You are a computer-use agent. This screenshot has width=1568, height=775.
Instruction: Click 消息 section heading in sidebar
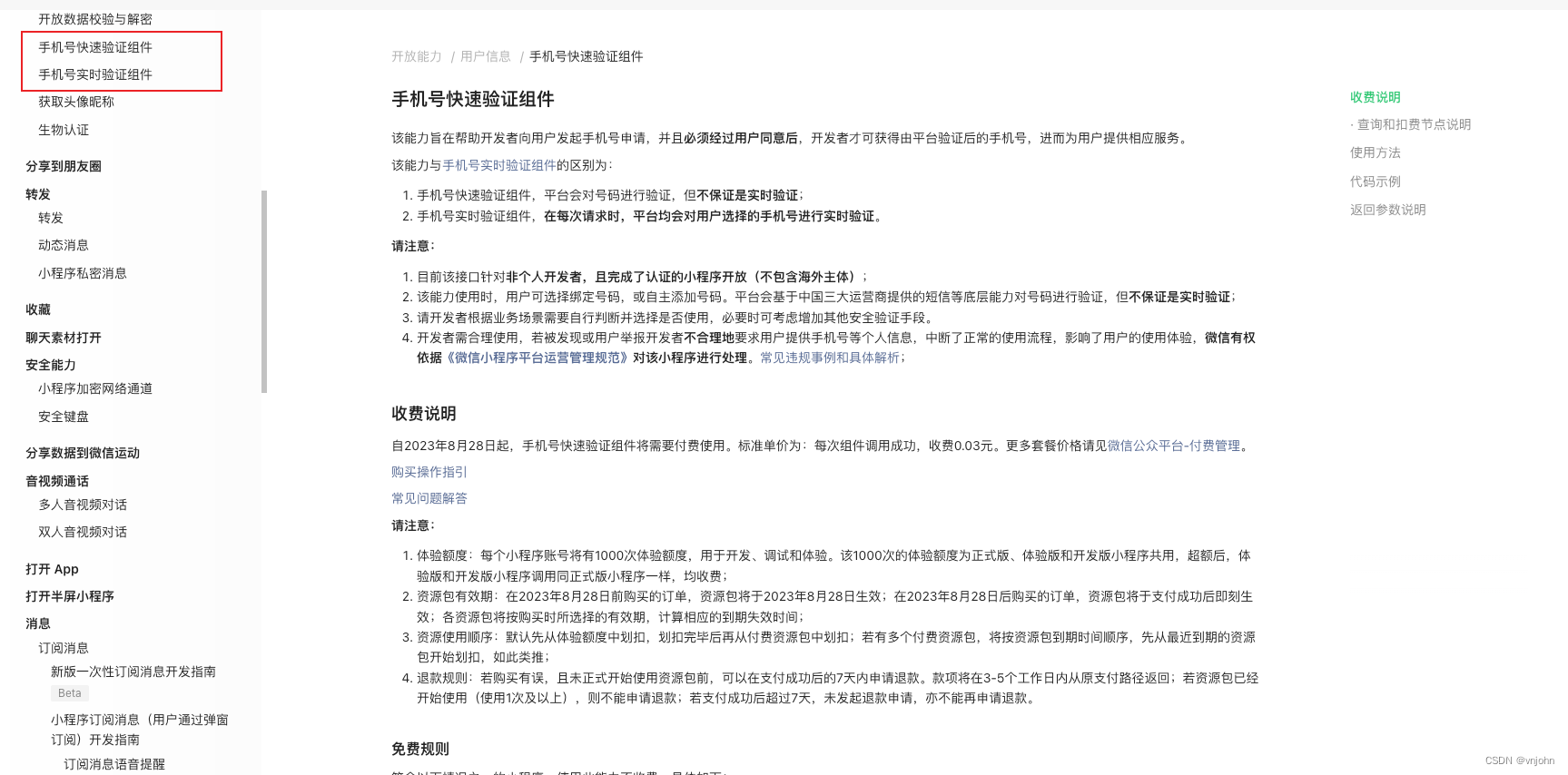pos(38,623)
